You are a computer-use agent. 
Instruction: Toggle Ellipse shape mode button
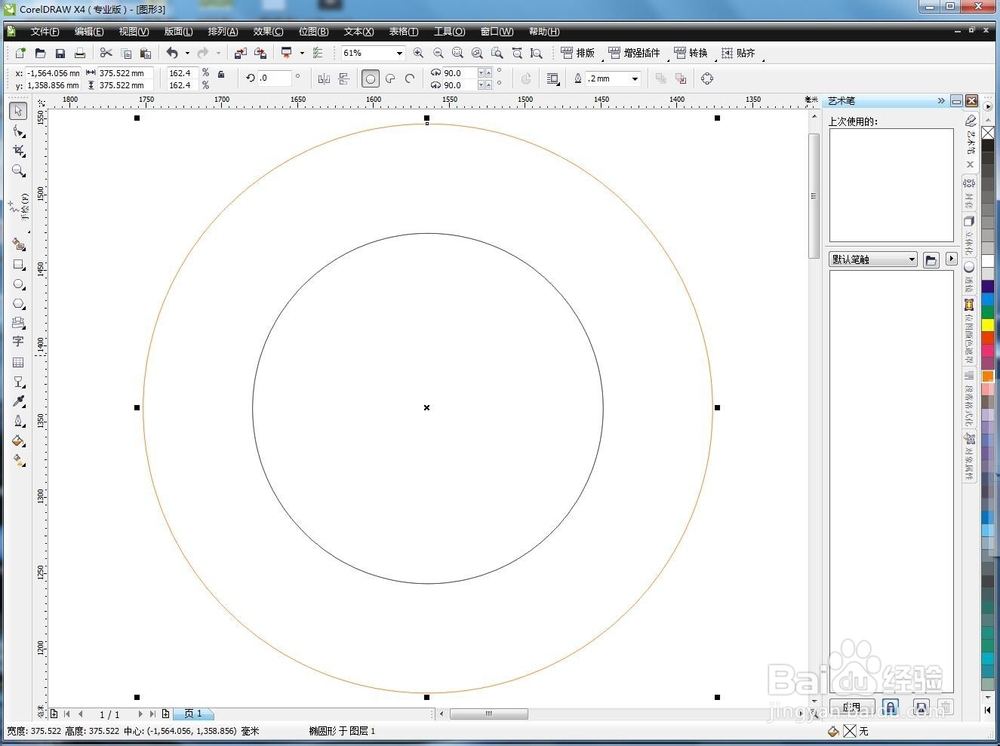(370, 79)
